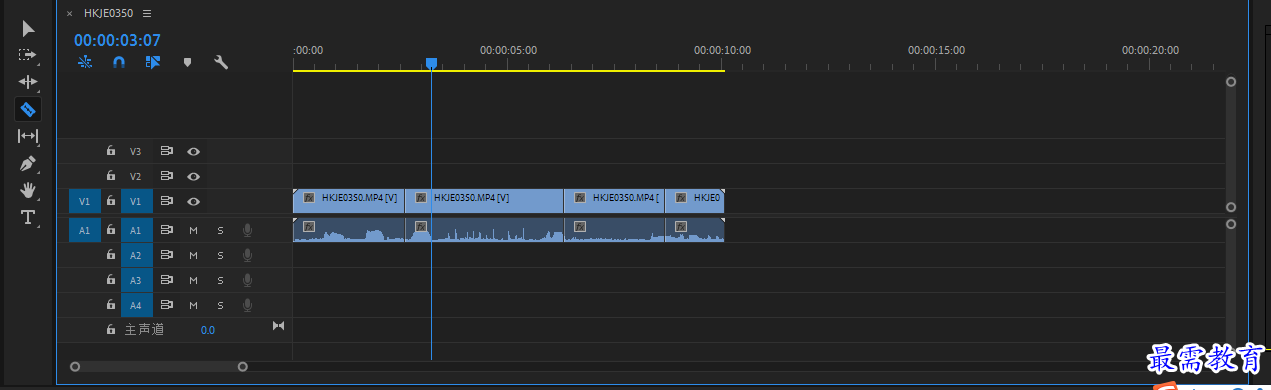Add a marker with shield icon
This screenshot has height=390, width=1271.
click(187, 62)
